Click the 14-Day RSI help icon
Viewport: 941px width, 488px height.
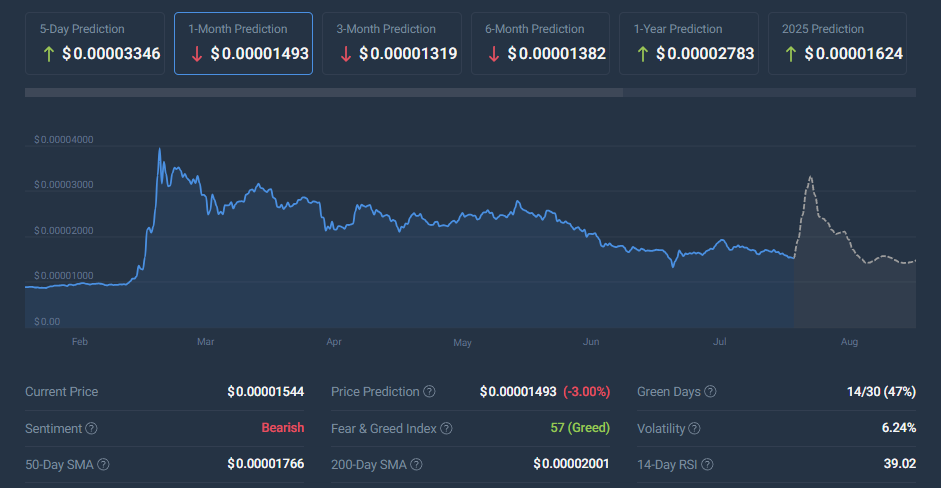(x=707, y=464)
